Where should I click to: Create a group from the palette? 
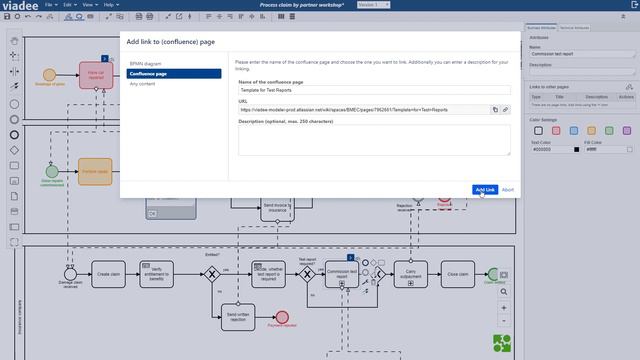[x=14, y=242]
